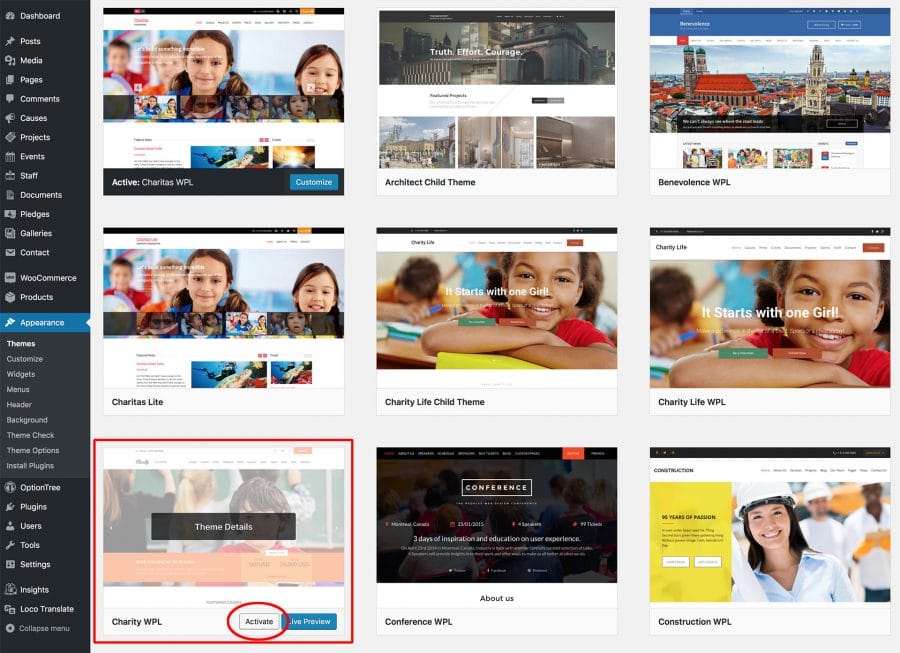Open Theme Options submenu item
The image size is (900, 653).
coord(33,450)
